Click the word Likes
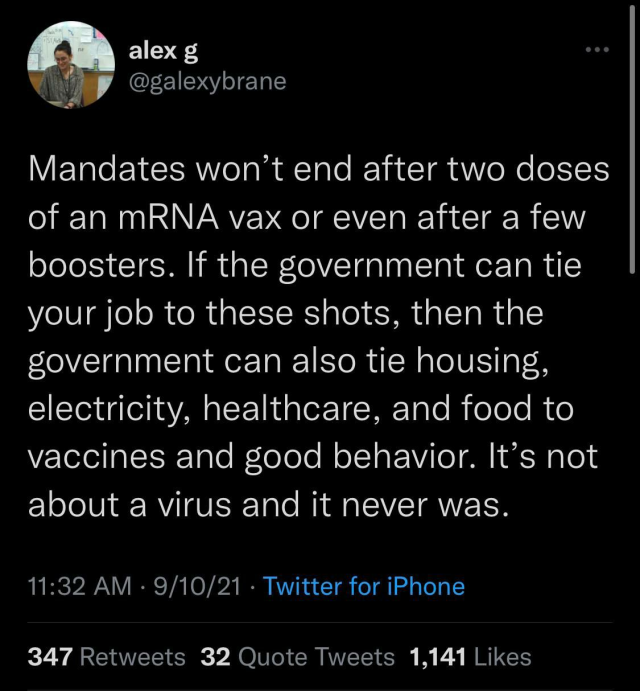Viewport: 640px width, 691px height. pos(503,657)
